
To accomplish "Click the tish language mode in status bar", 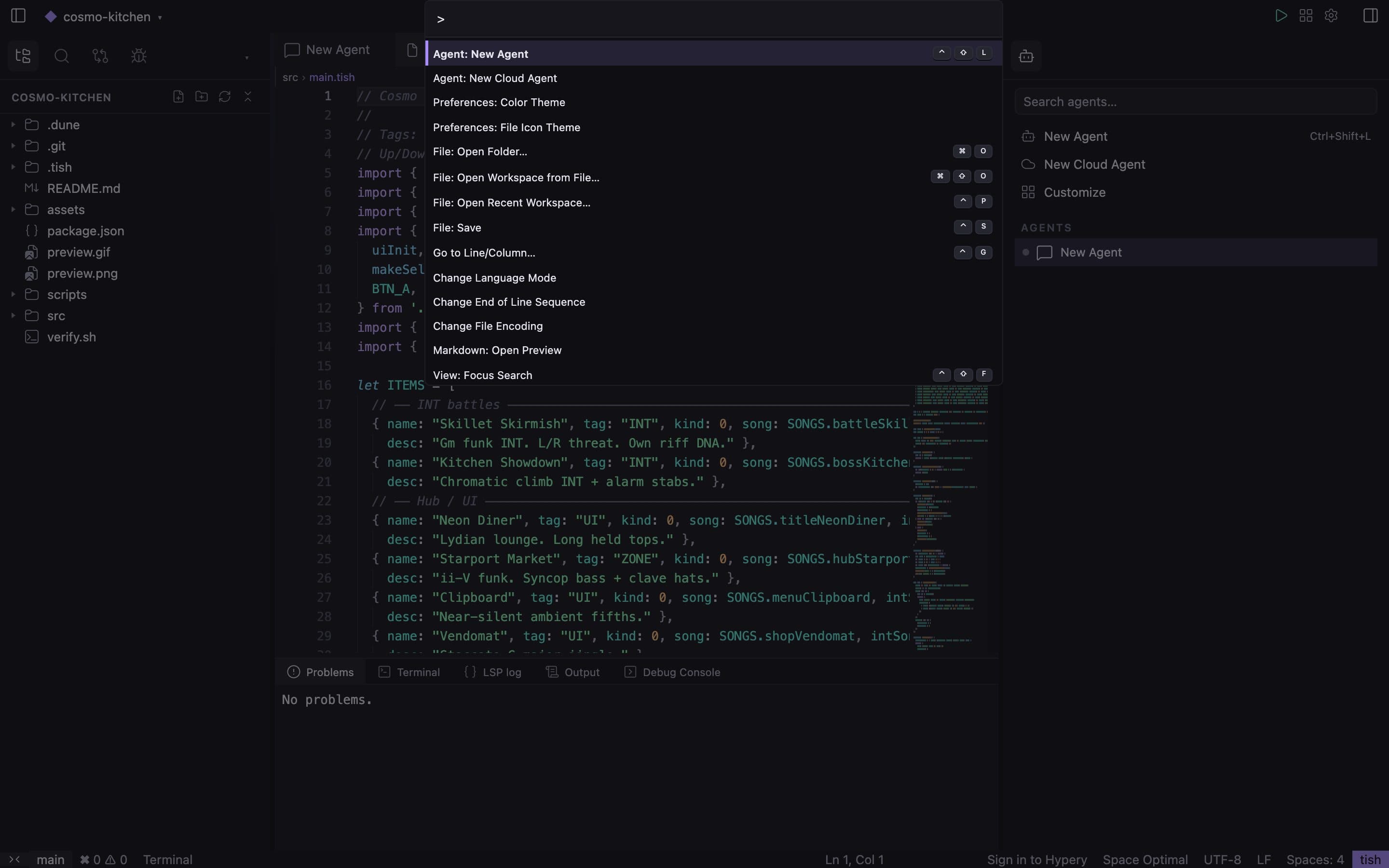I will (x=1370, y=859).
